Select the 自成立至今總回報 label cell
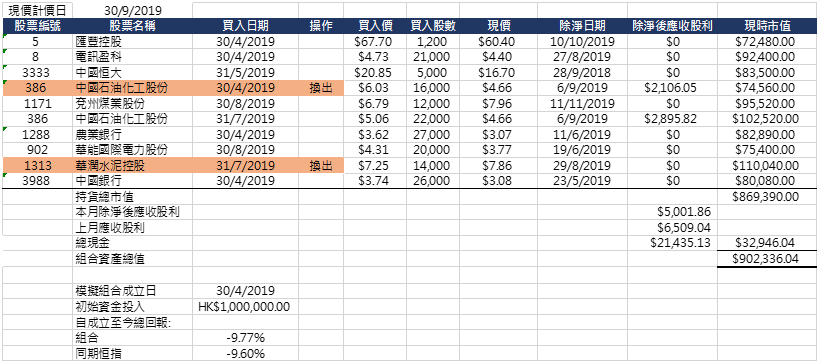 point(133,322)
